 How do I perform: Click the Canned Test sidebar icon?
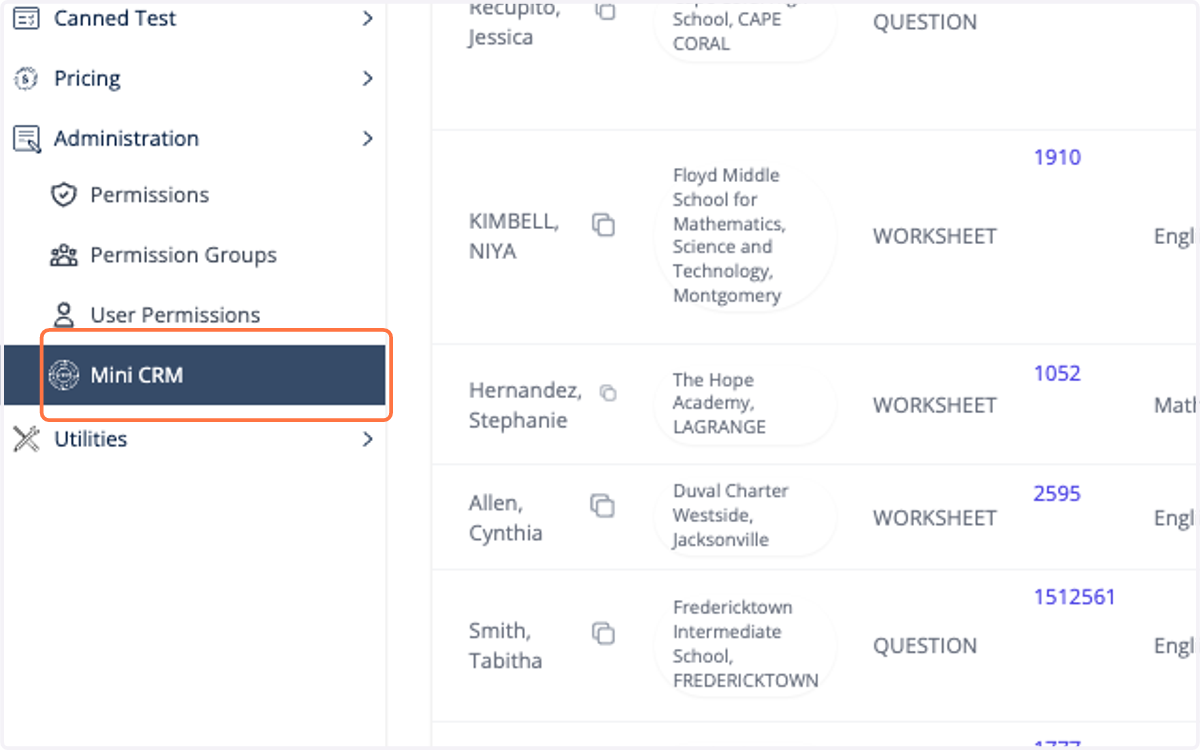click(x=27, y=18)
